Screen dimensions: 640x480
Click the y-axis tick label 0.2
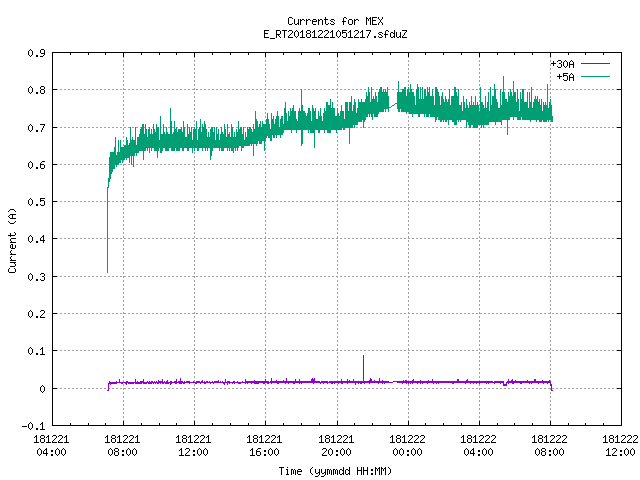[x=36, y=314]
